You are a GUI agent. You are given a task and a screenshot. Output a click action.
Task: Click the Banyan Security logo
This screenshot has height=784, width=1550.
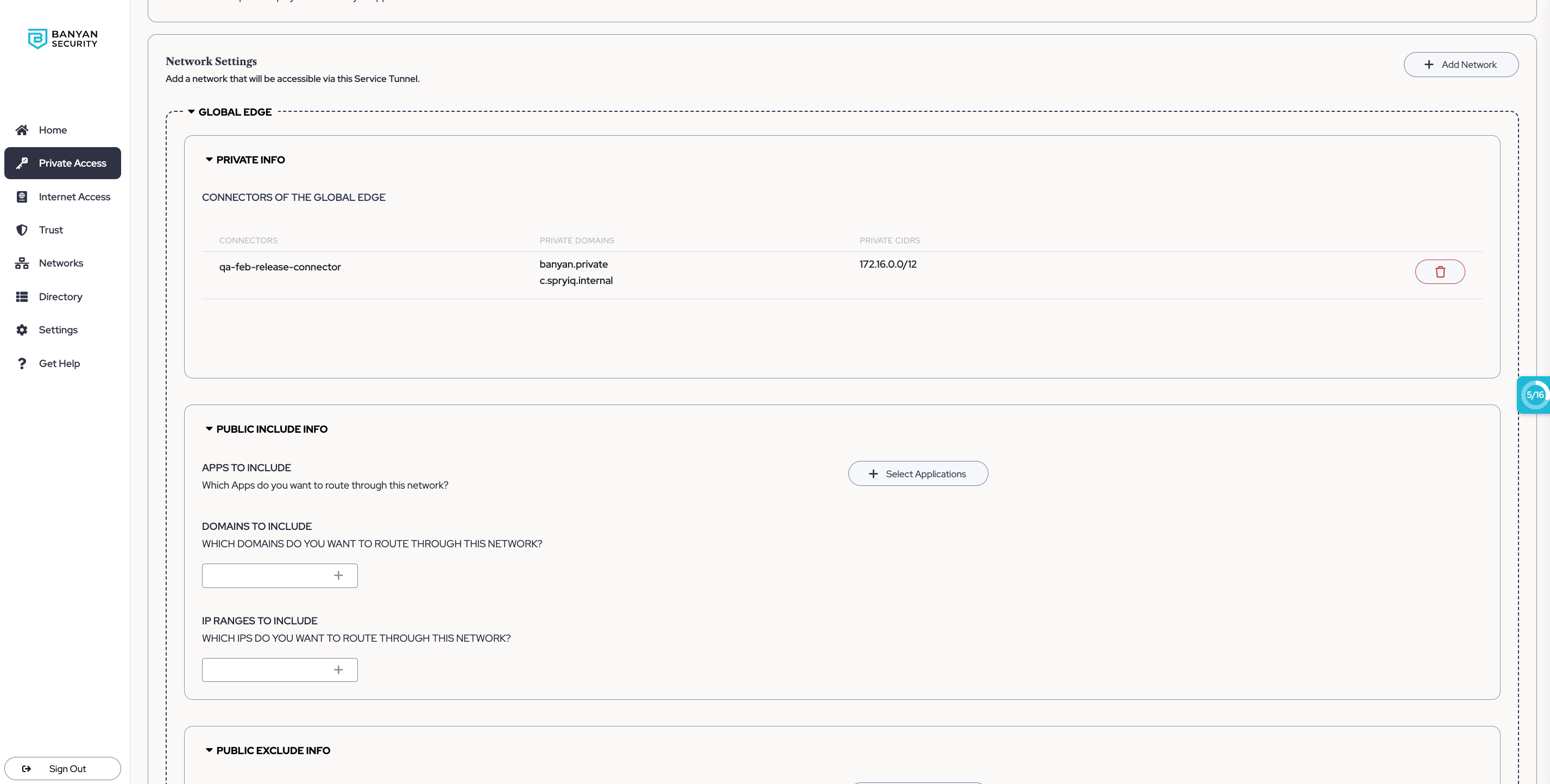click(x=62, y=39)
